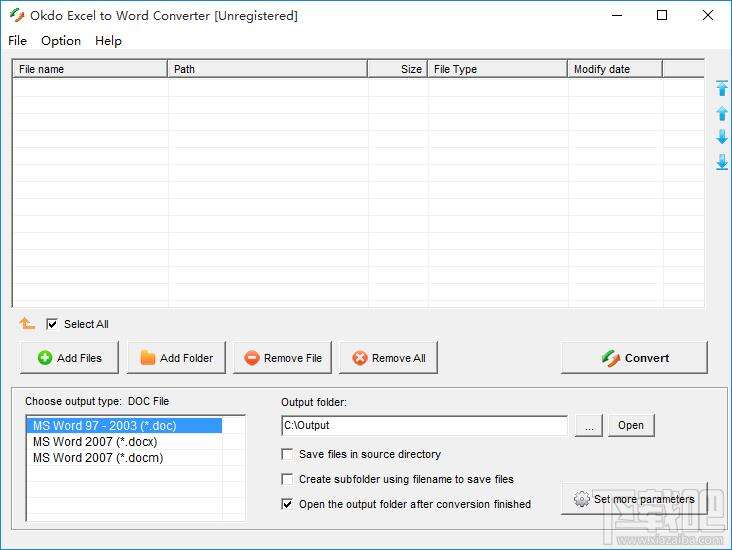Click the Add Files button

tap(69, 358)
